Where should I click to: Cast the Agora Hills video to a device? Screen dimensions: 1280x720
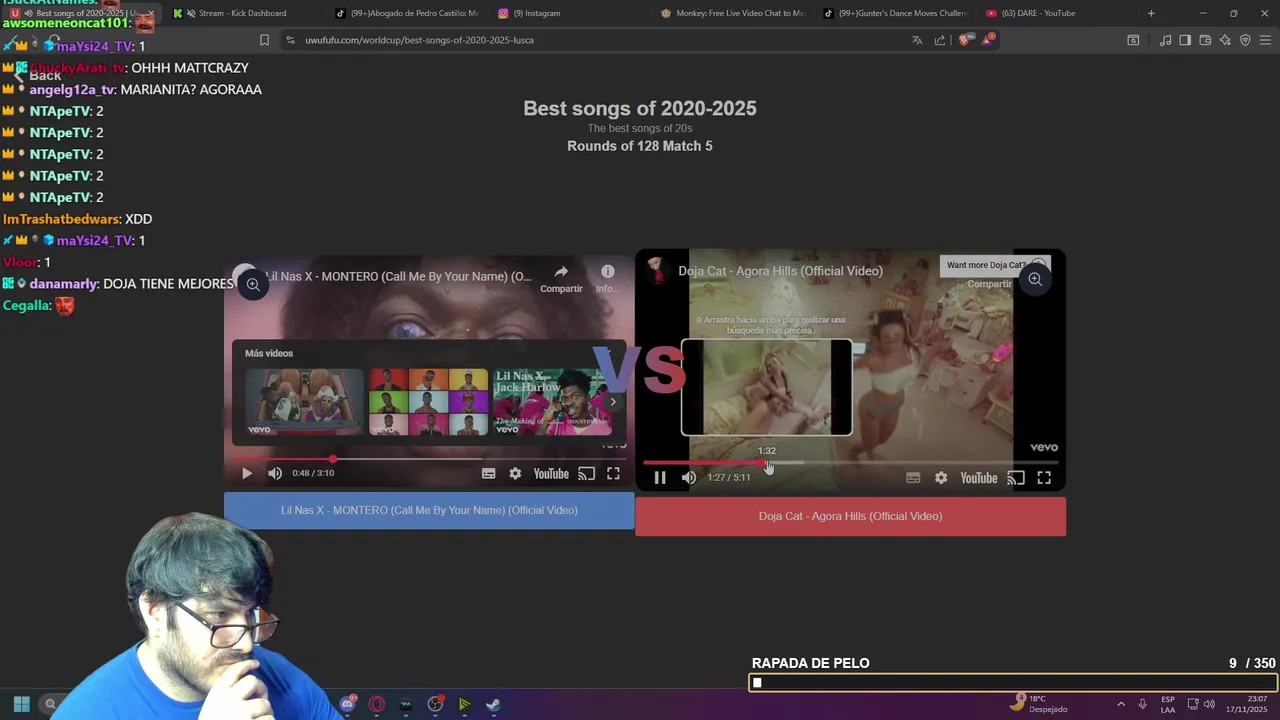(1016, 478)
